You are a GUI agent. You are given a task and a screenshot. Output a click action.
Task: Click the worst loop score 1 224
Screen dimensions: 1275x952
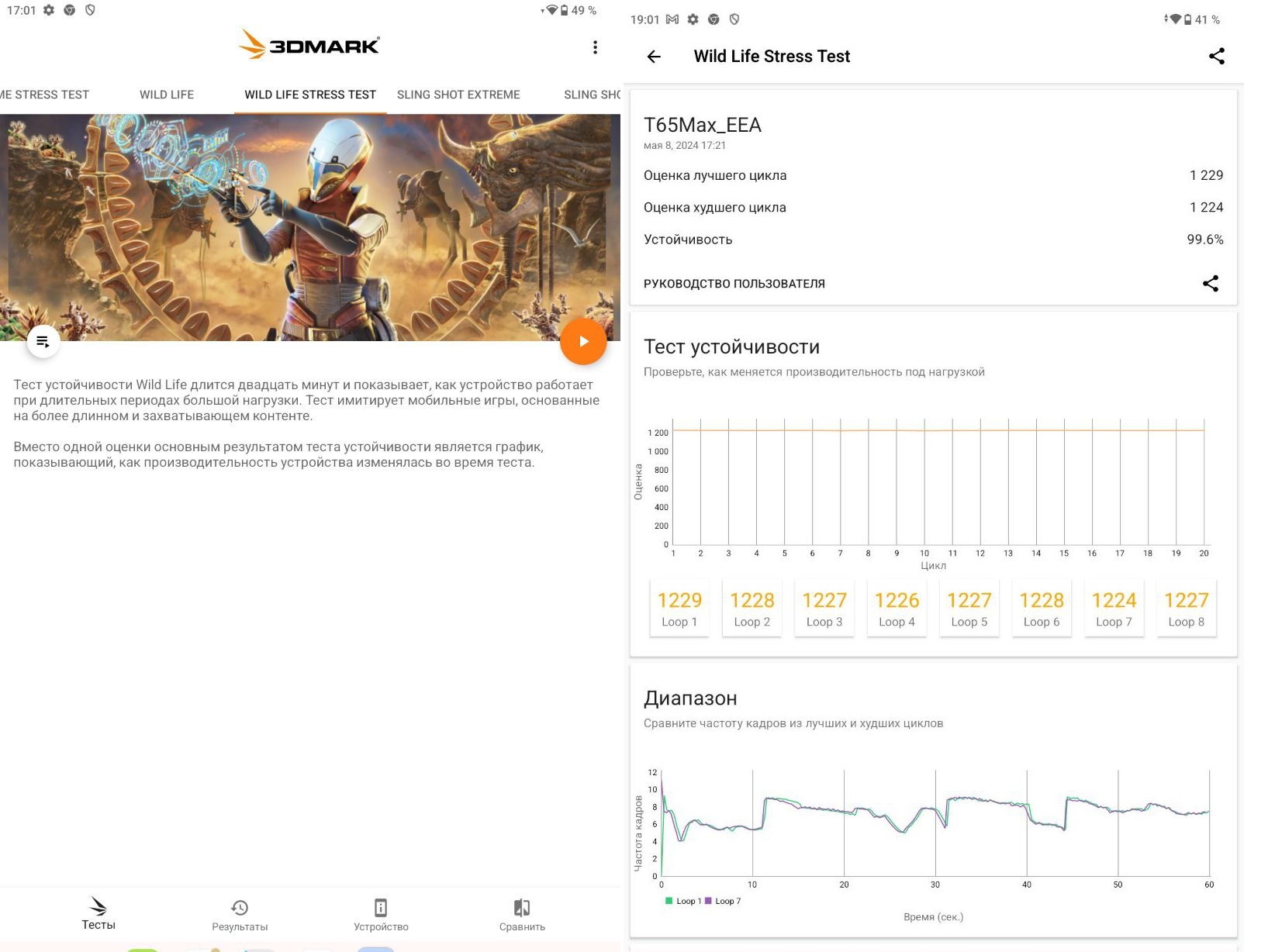1206,208
